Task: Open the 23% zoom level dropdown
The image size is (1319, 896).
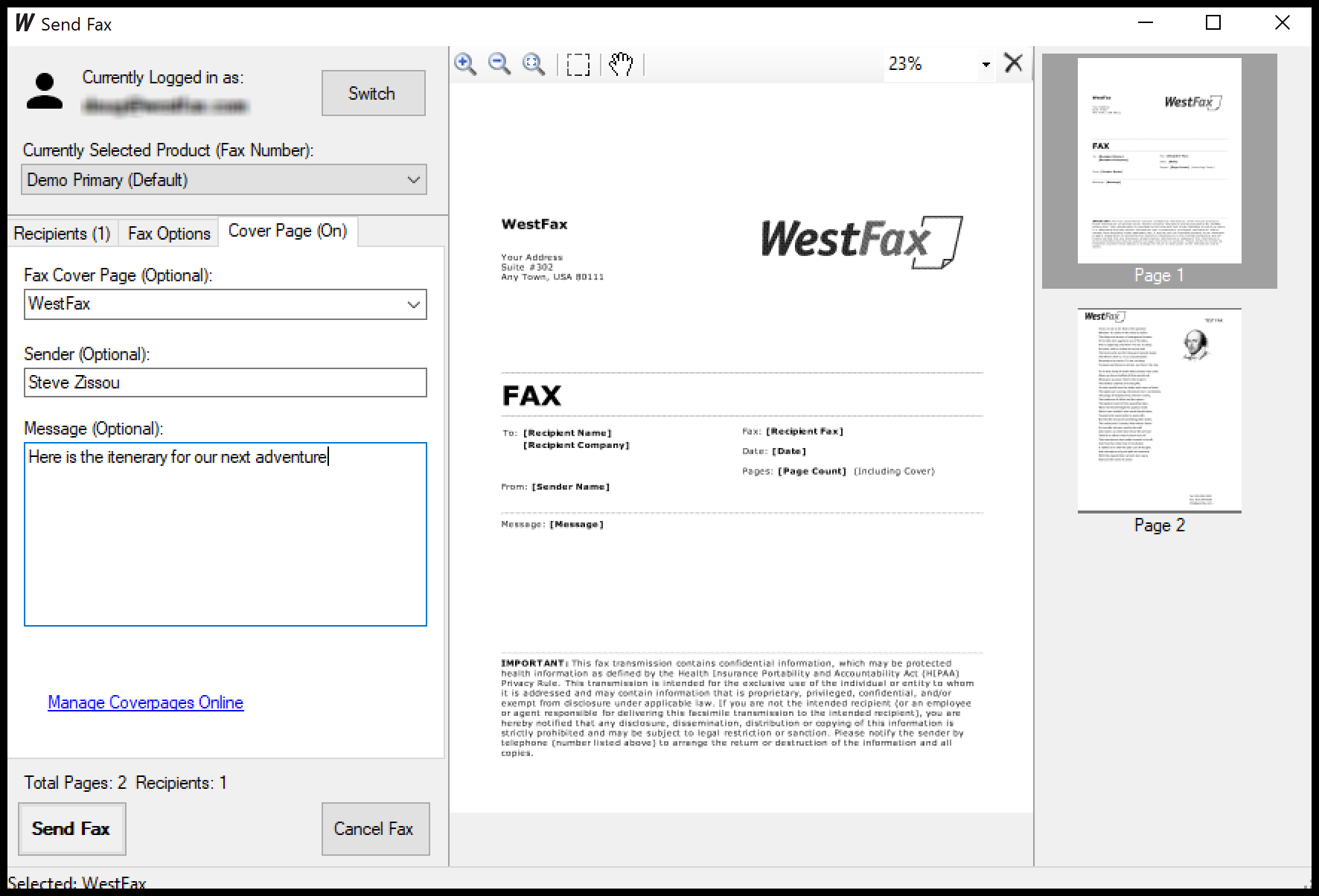Action: click(986, 65)
